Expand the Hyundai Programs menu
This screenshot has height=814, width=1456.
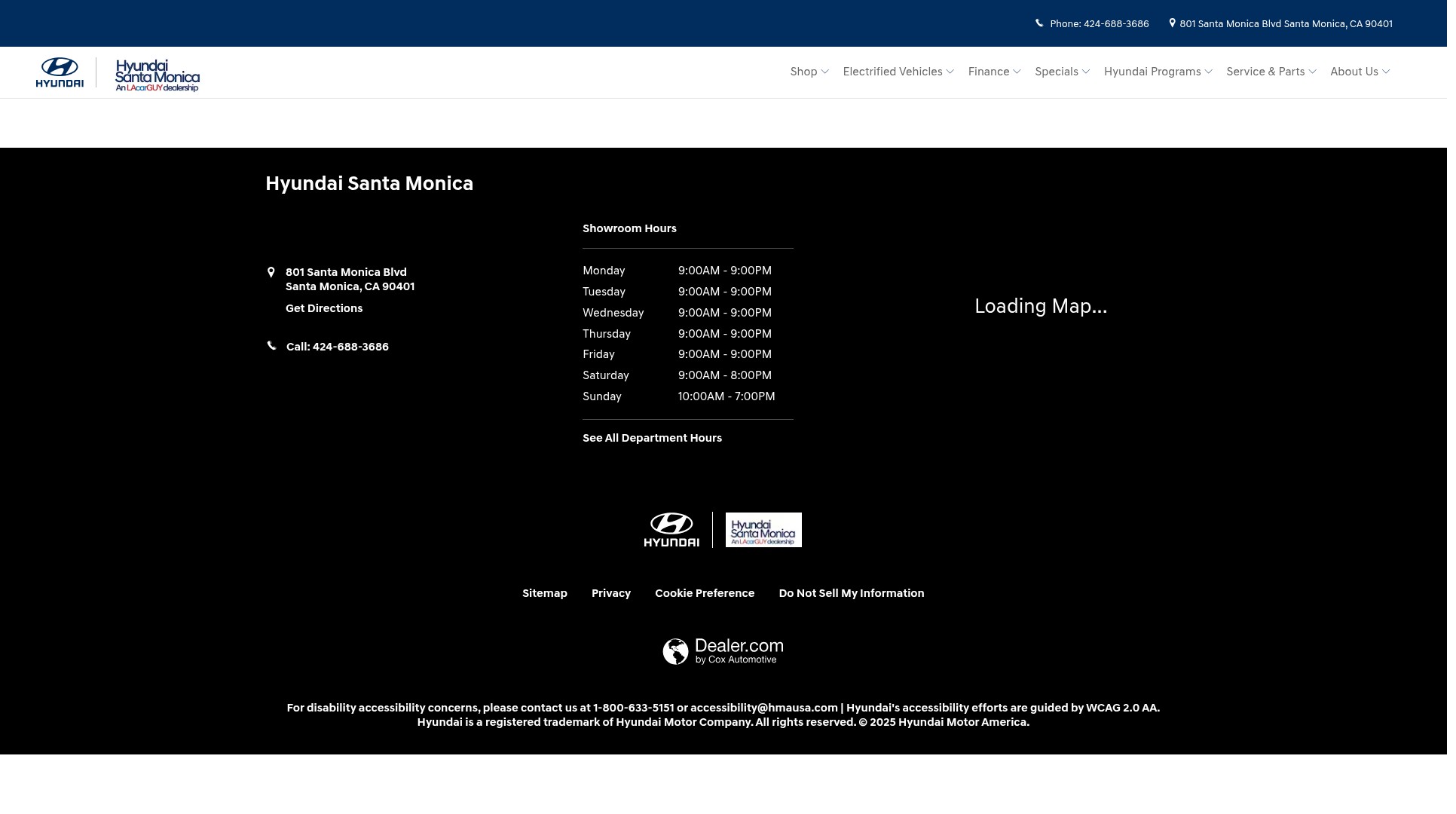click(1158, 72)
